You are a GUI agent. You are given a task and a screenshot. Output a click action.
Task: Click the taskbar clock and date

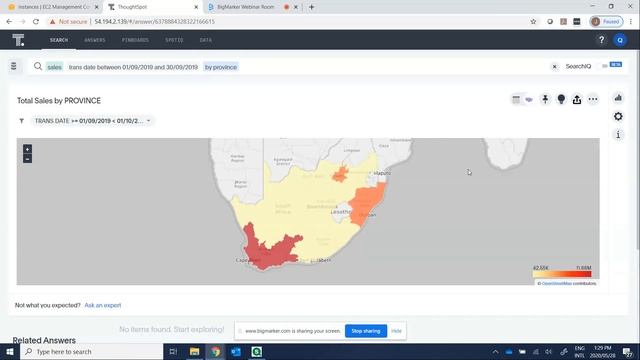tap(602, 351)
